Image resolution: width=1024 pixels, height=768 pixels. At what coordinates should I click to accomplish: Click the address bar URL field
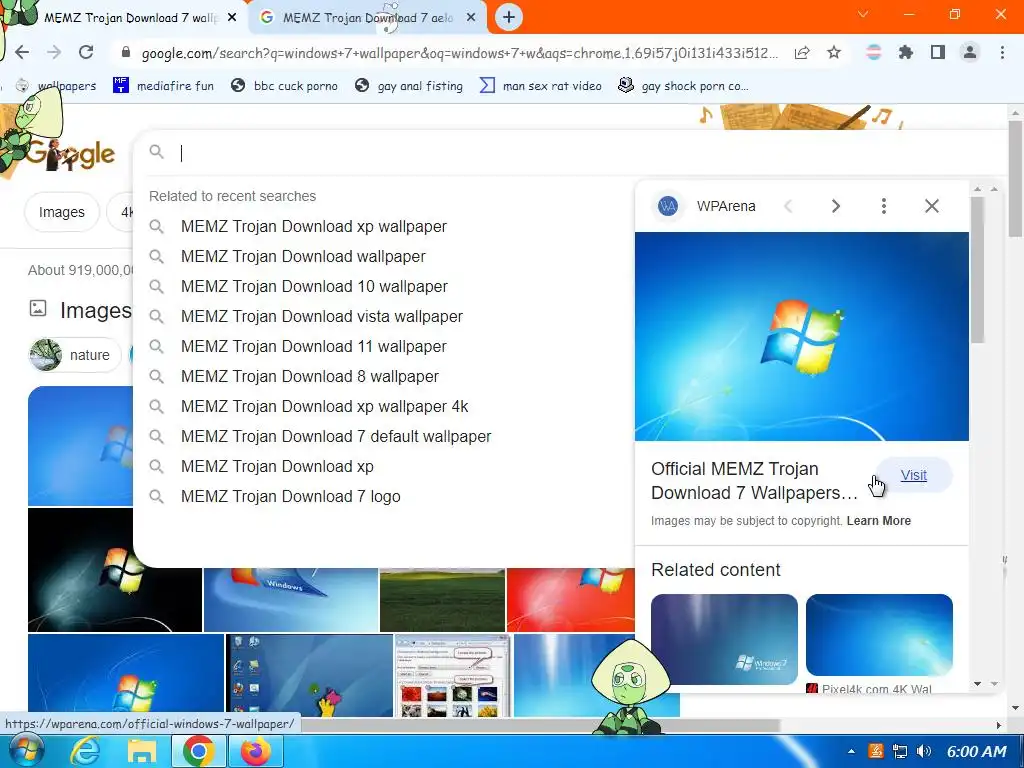(459, 53)
